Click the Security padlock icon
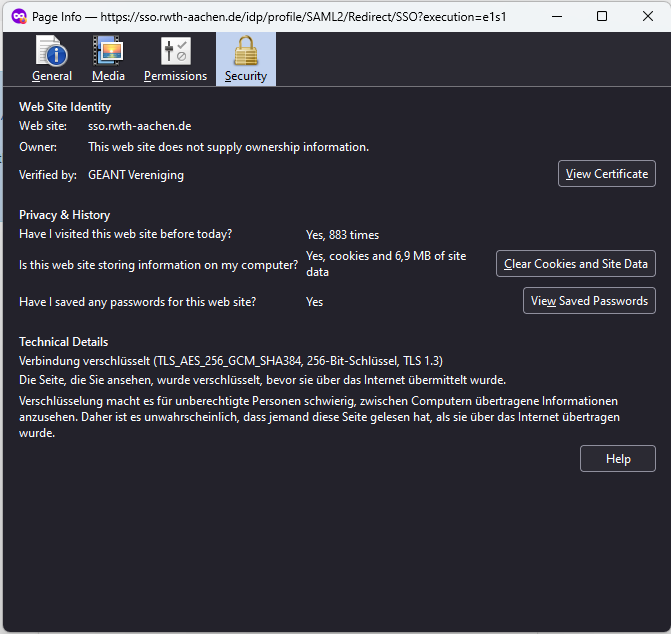Image resolution: width=671 pixels, height=634 pixels. pyautogui.click(x=245, y=51)
